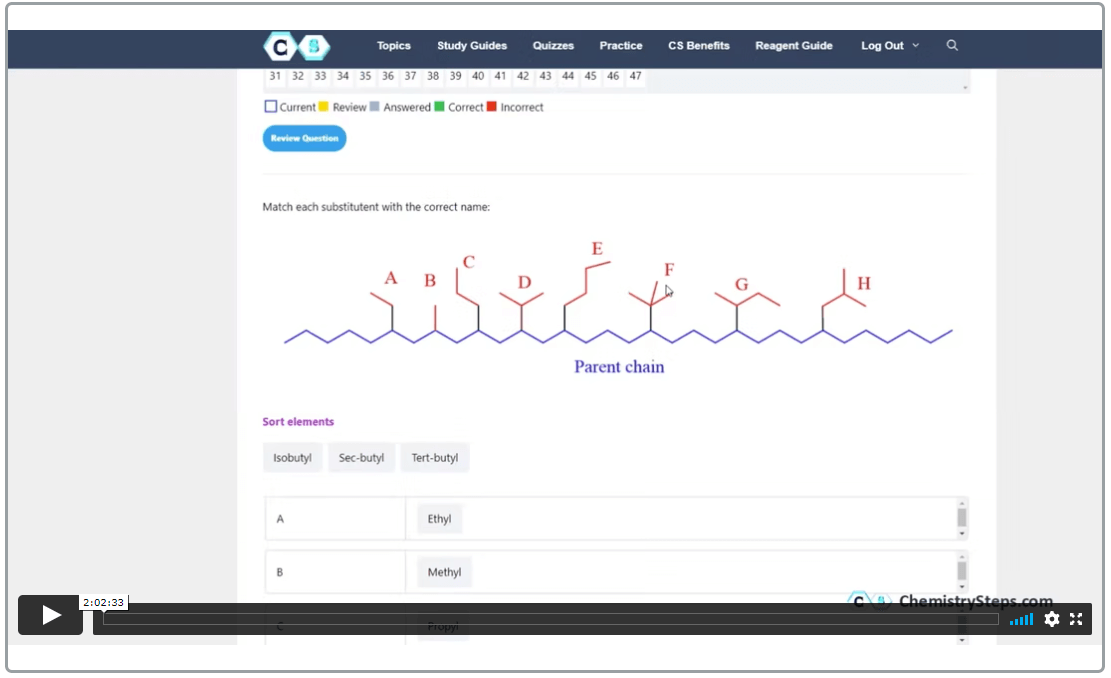
Task: Click the Current legend checkbox square
Action: [x=270, y=107]
